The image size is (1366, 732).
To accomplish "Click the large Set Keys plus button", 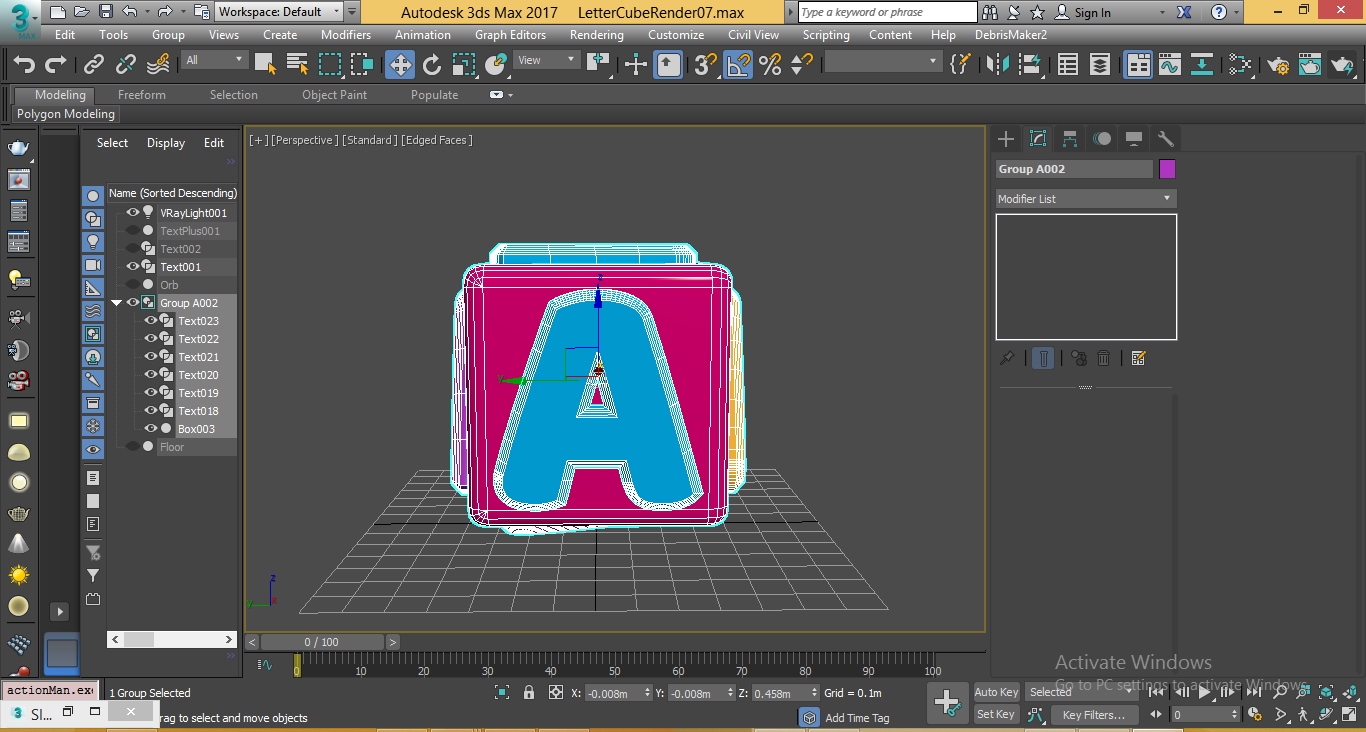I will click(x=947, y=703).
